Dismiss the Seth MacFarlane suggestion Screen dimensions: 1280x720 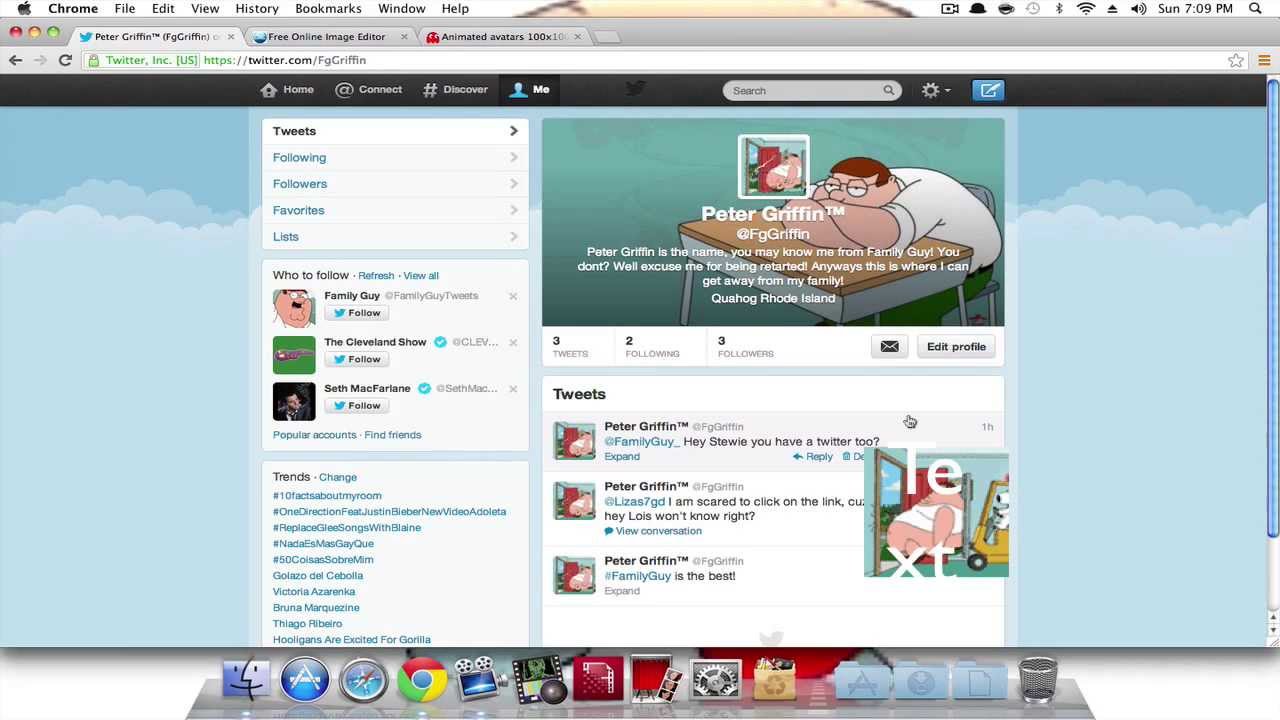tap(513, 389)
